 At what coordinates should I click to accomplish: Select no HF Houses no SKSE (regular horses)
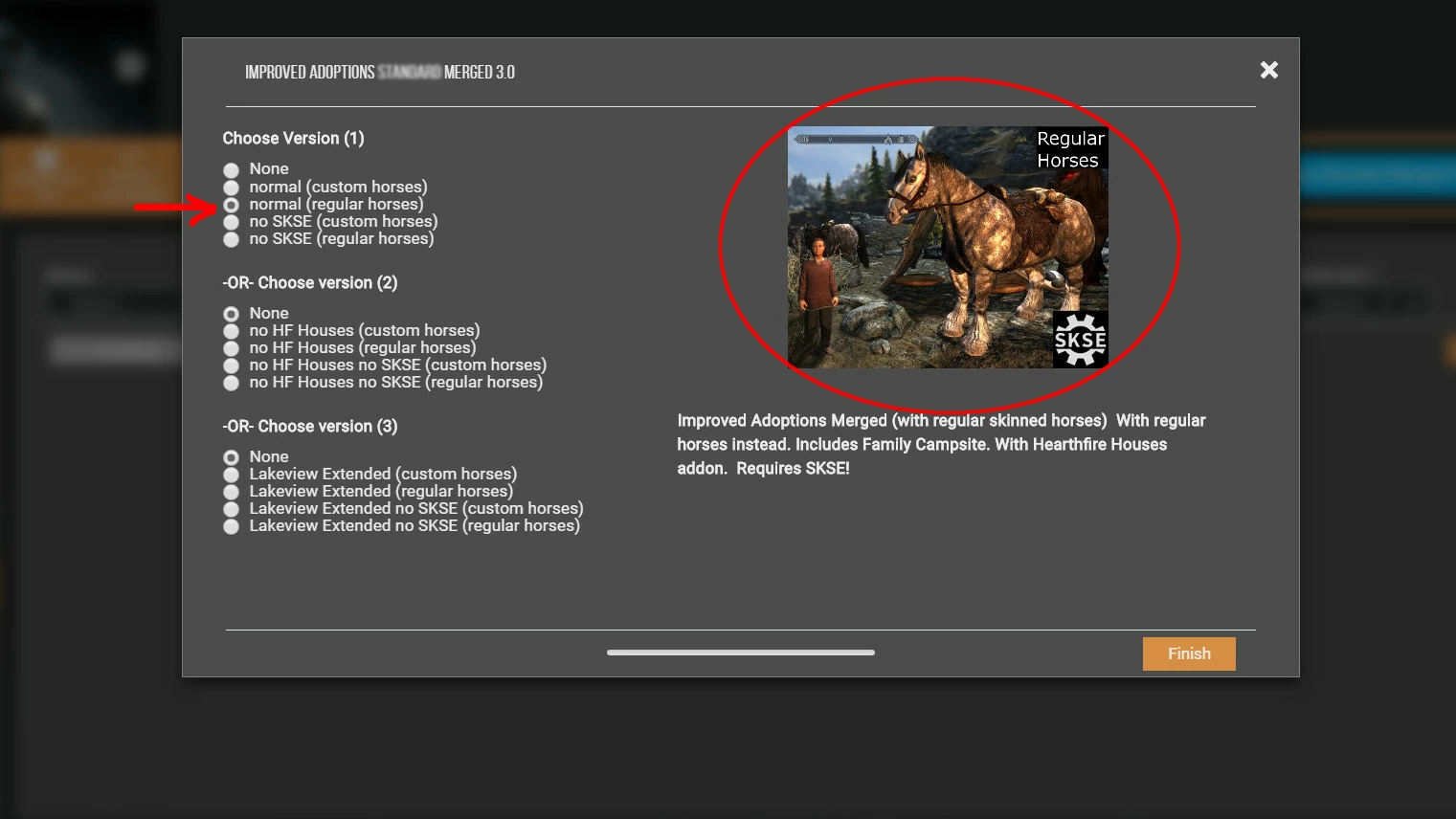click(231, 383)
